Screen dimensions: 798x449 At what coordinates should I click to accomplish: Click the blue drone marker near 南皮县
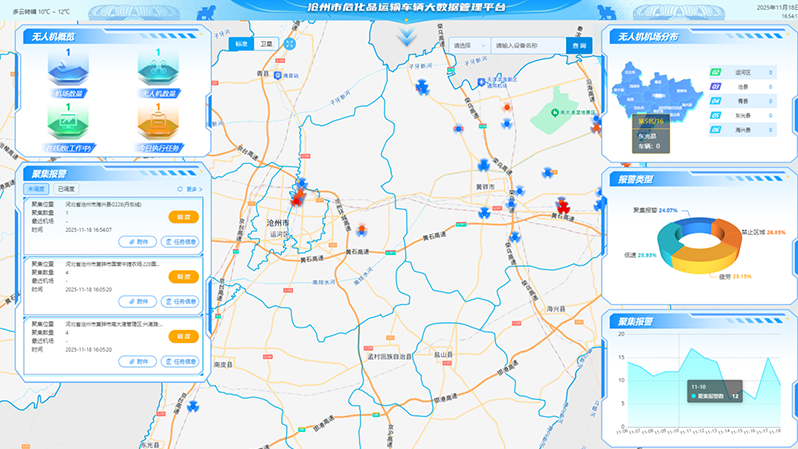pyautogui.click(x=191, y=406)
